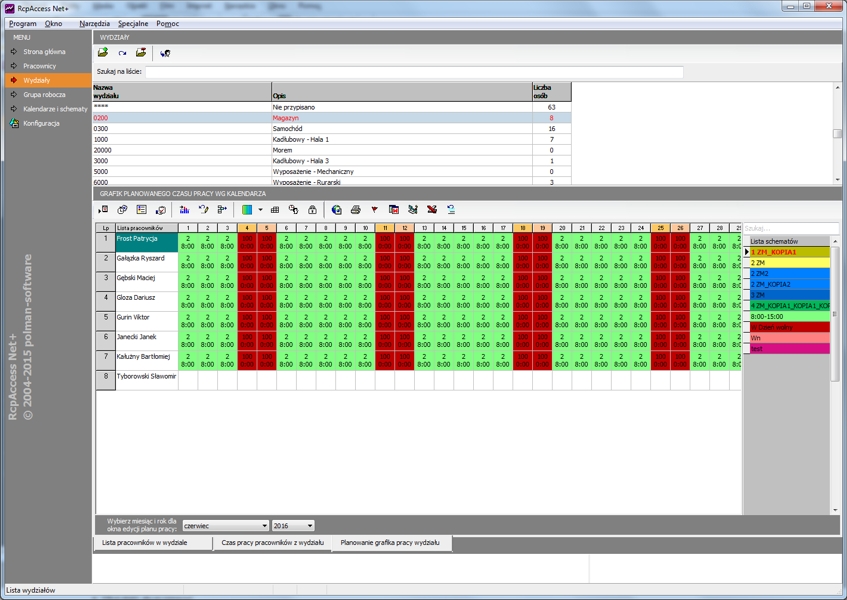The height and width of the screenshot is (600, 847).
Task: Select the yellow 2 ZM schema
Action: point(787,263)
